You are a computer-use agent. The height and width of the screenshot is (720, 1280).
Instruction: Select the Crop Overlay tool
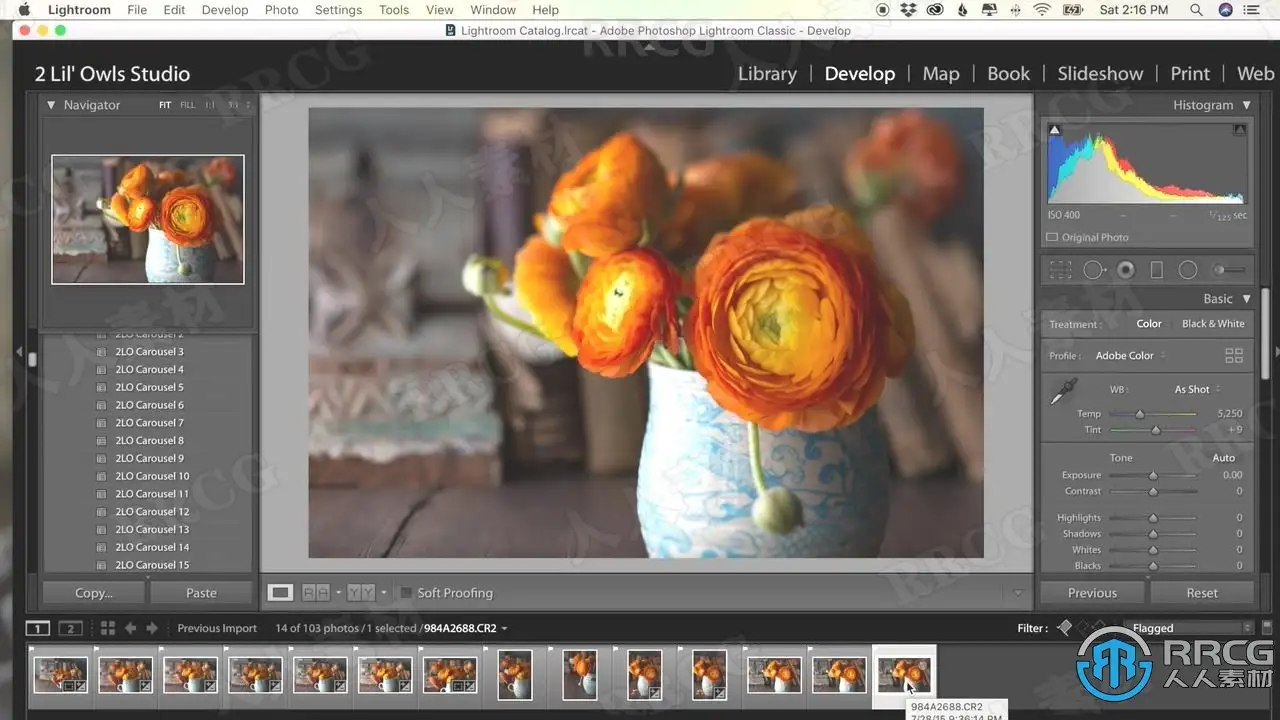click(x=1060, y=270)
